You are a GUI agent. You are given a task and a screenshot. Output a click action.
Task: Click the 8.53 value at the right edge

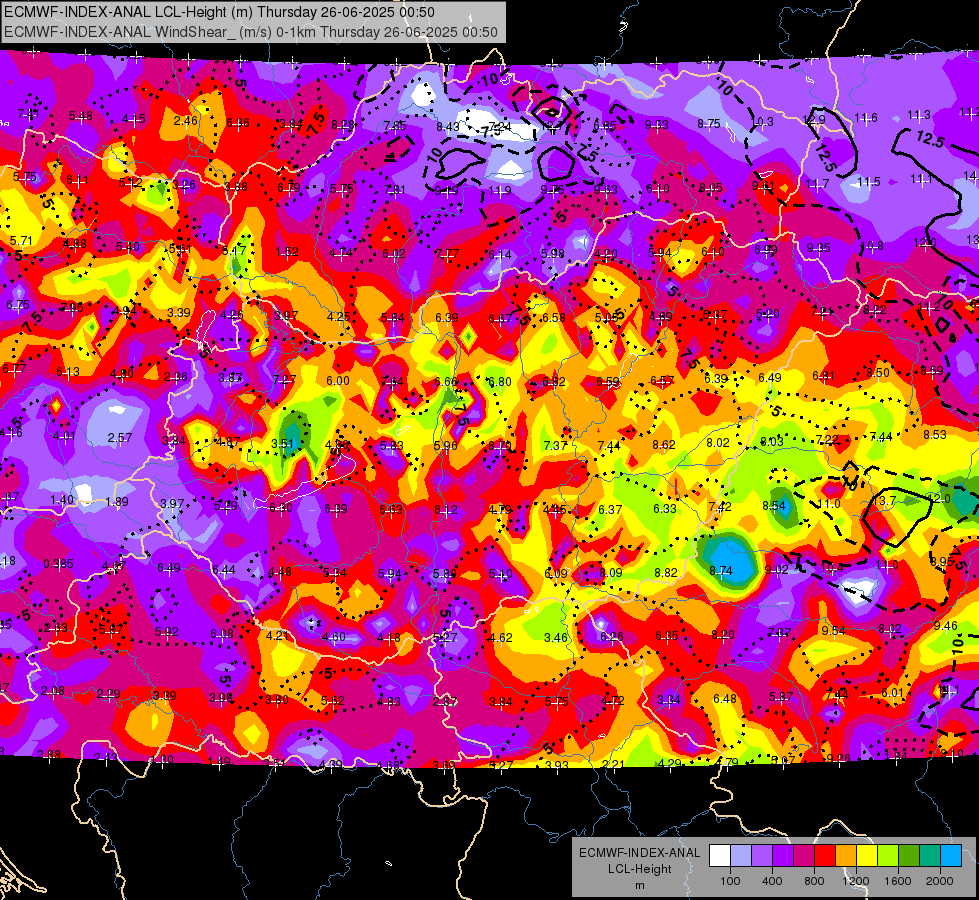tap(935, 434)
